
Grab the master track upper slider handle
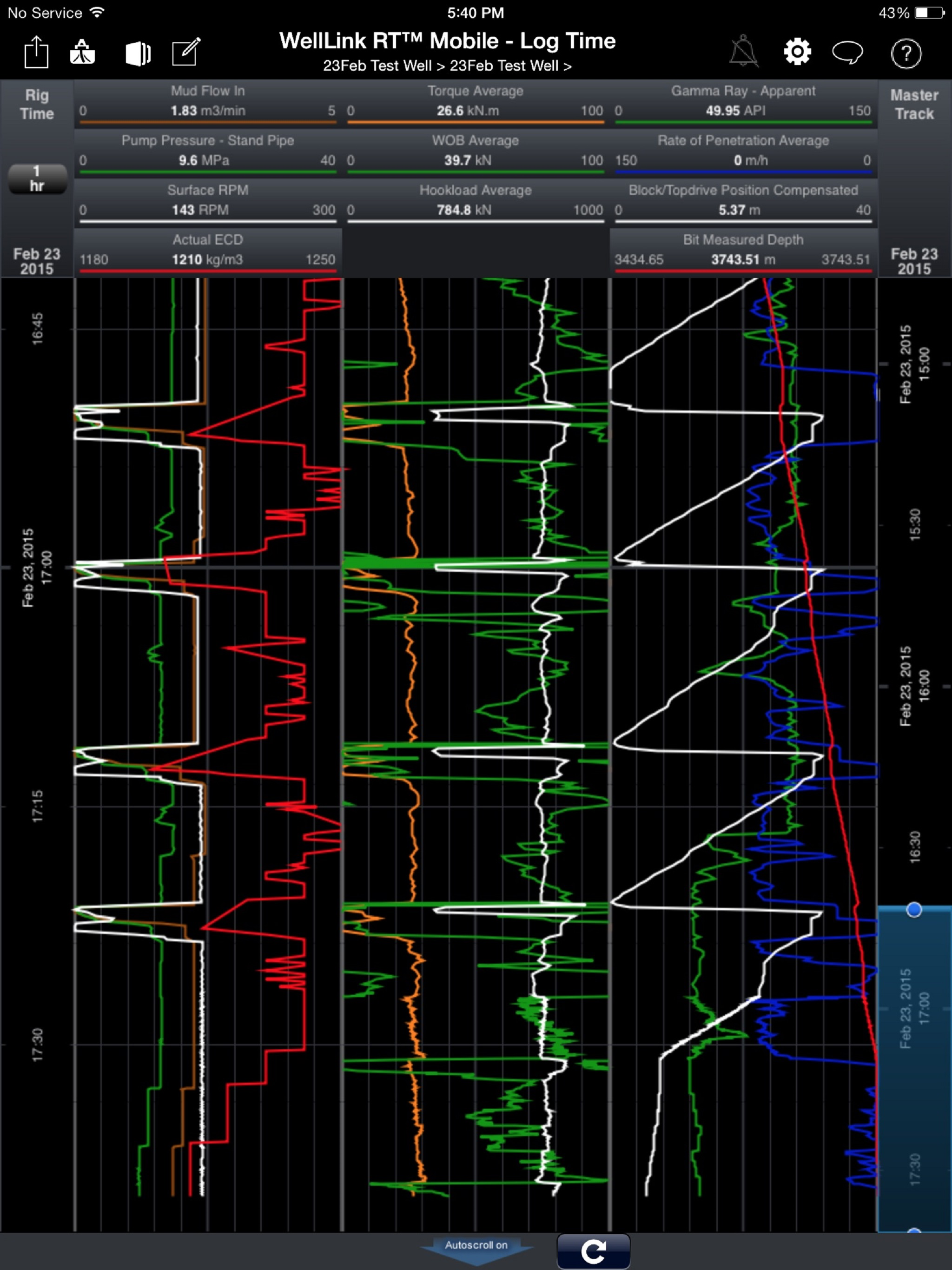point(913,909)
